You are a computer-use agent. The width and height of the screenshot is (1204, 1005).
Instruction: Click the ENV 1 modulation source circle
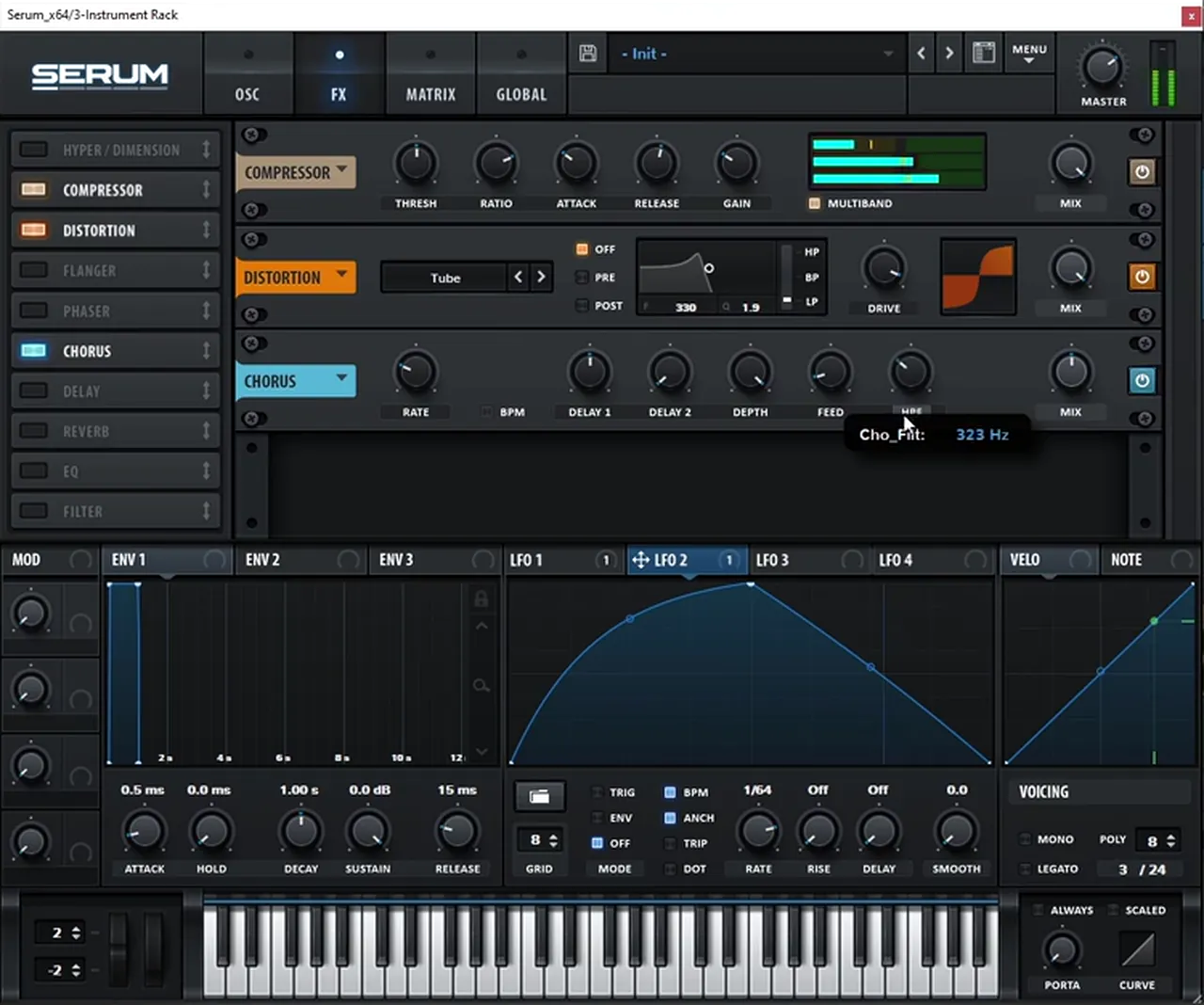pyautogui.click(x=215, y=560)
